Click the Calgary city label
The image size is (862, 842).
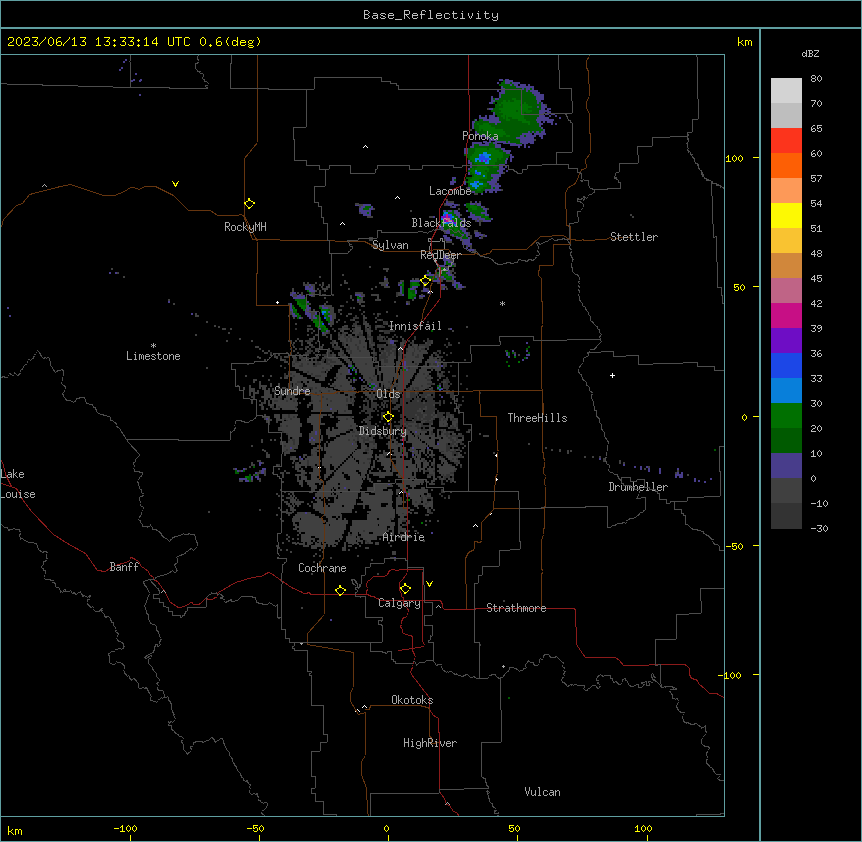pos(399,603)
